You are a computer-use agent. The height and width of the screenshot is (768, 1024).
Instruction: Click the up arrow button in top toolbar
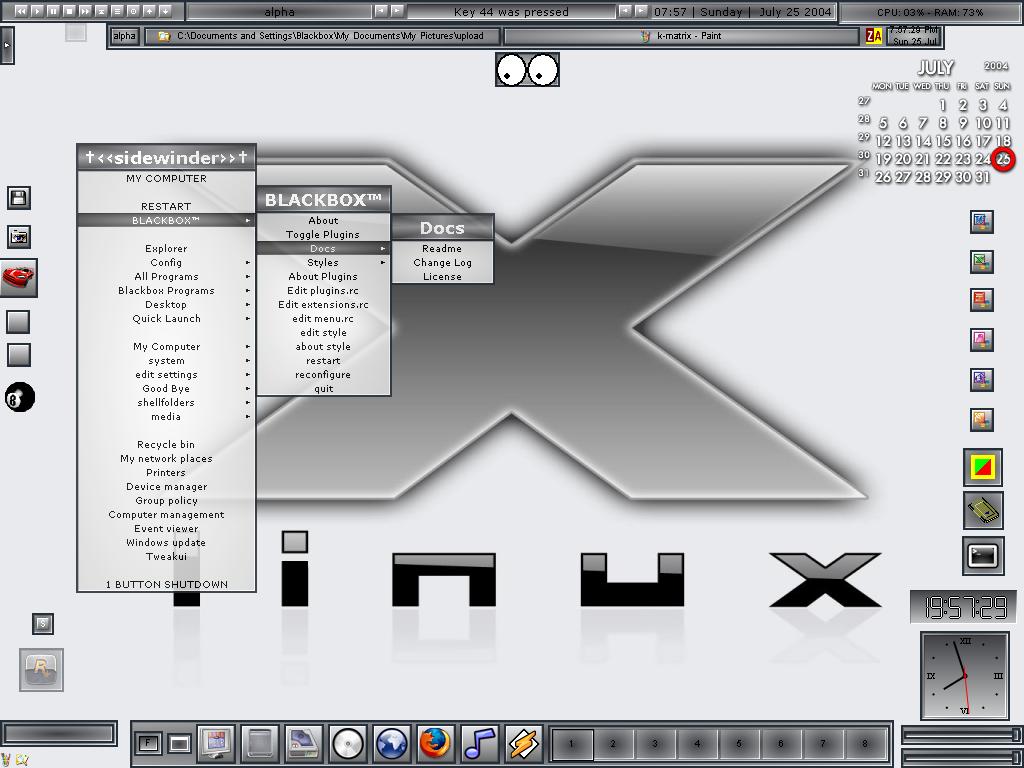coord(150,10)
